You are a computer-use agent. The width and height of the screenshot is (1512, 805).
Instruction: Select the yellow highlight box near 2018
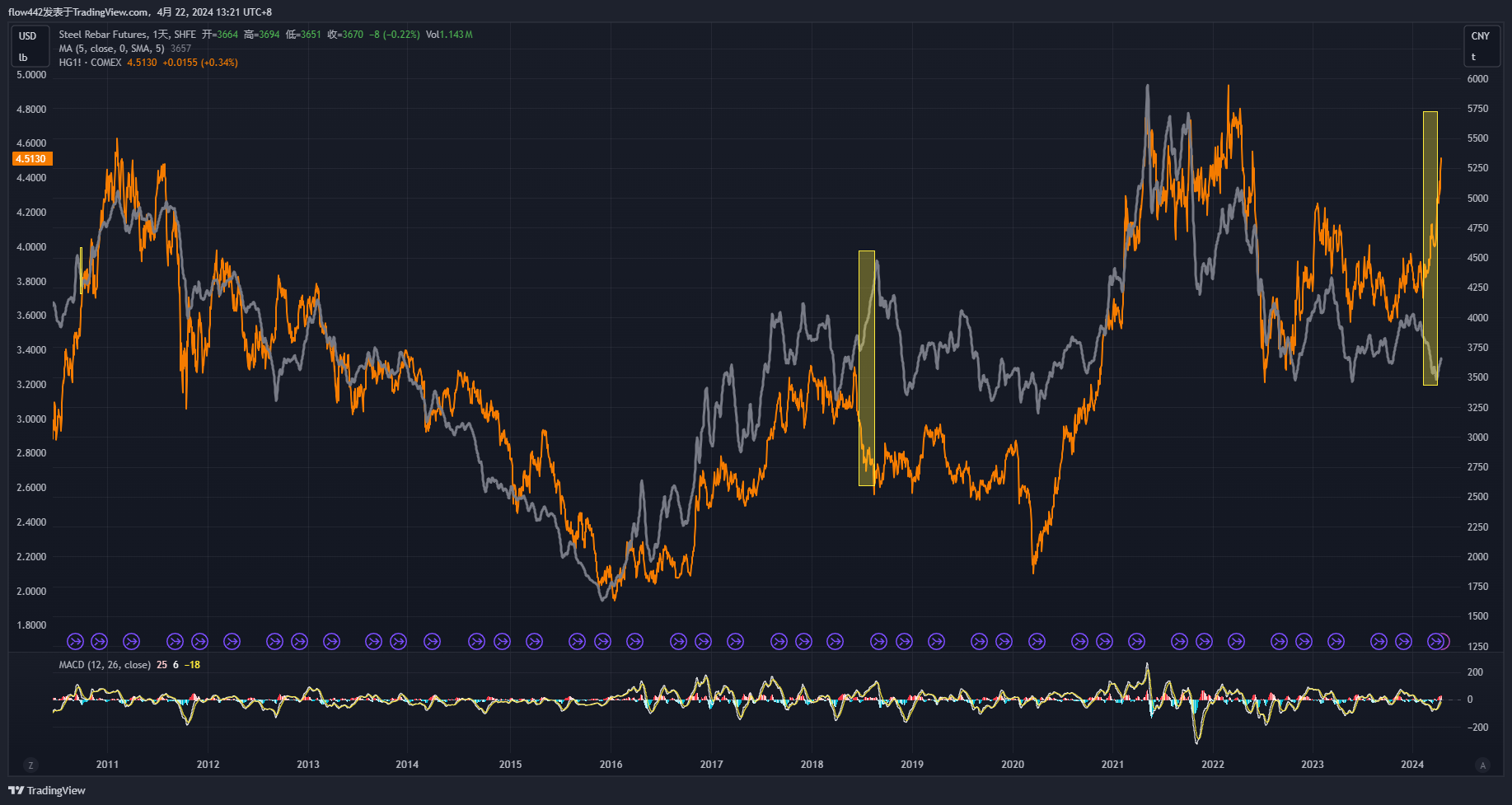866,368
